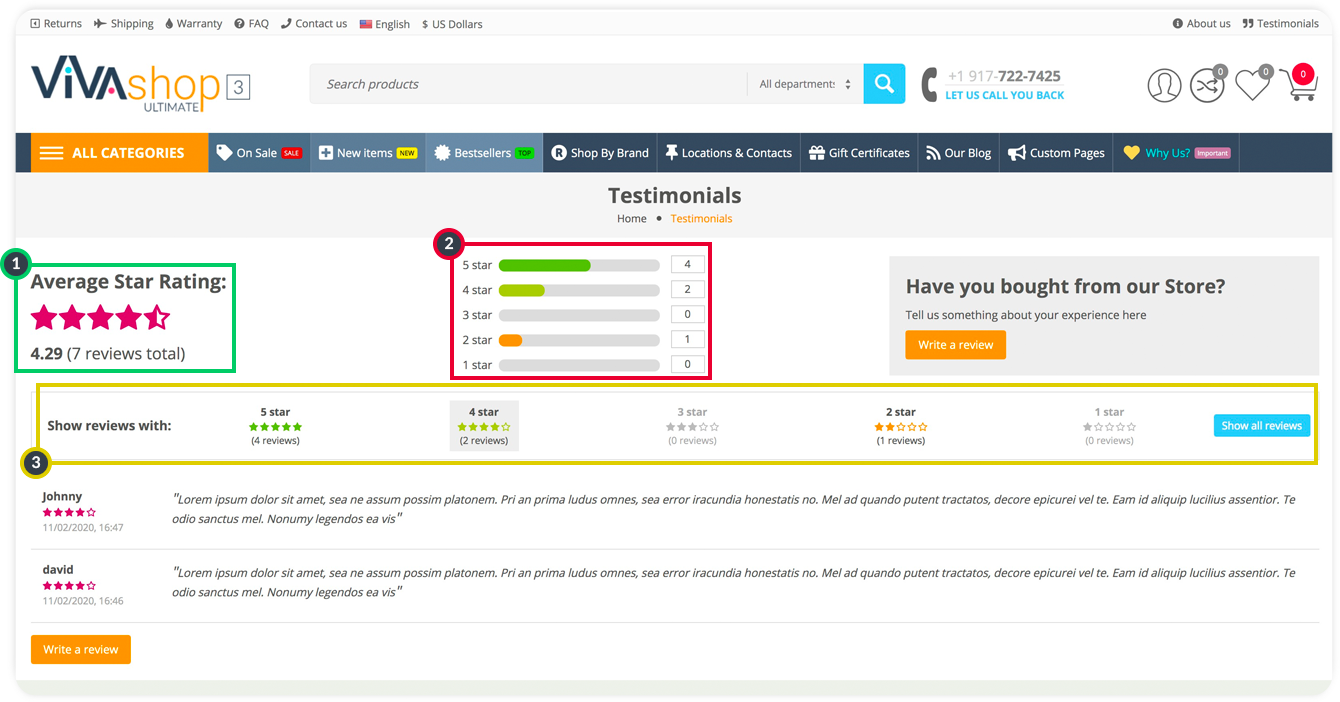Click the 5 star rating bar
The image size is (1340, 702).
[x=578, y=265]
